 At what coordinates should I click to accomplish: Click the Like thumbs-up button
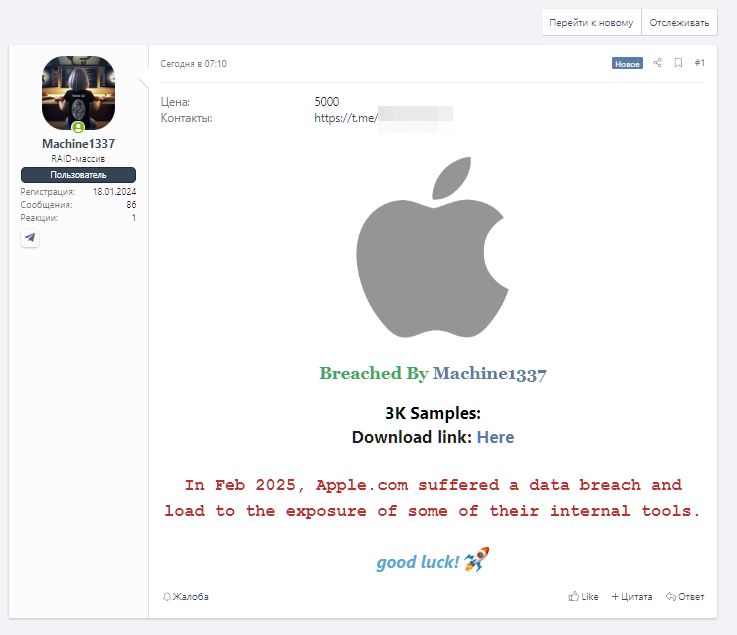[x=583, y=597]
